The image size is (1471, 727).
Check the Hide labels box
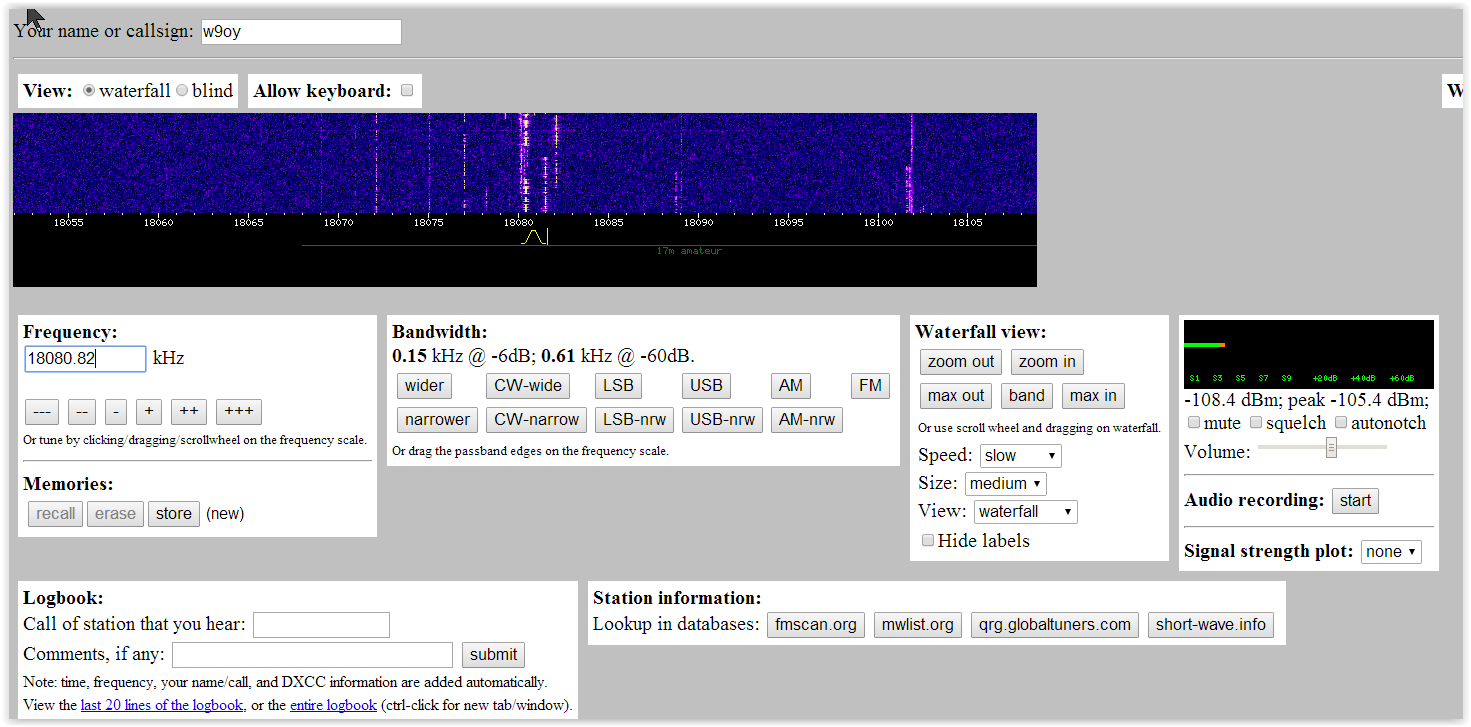(928, 541)
